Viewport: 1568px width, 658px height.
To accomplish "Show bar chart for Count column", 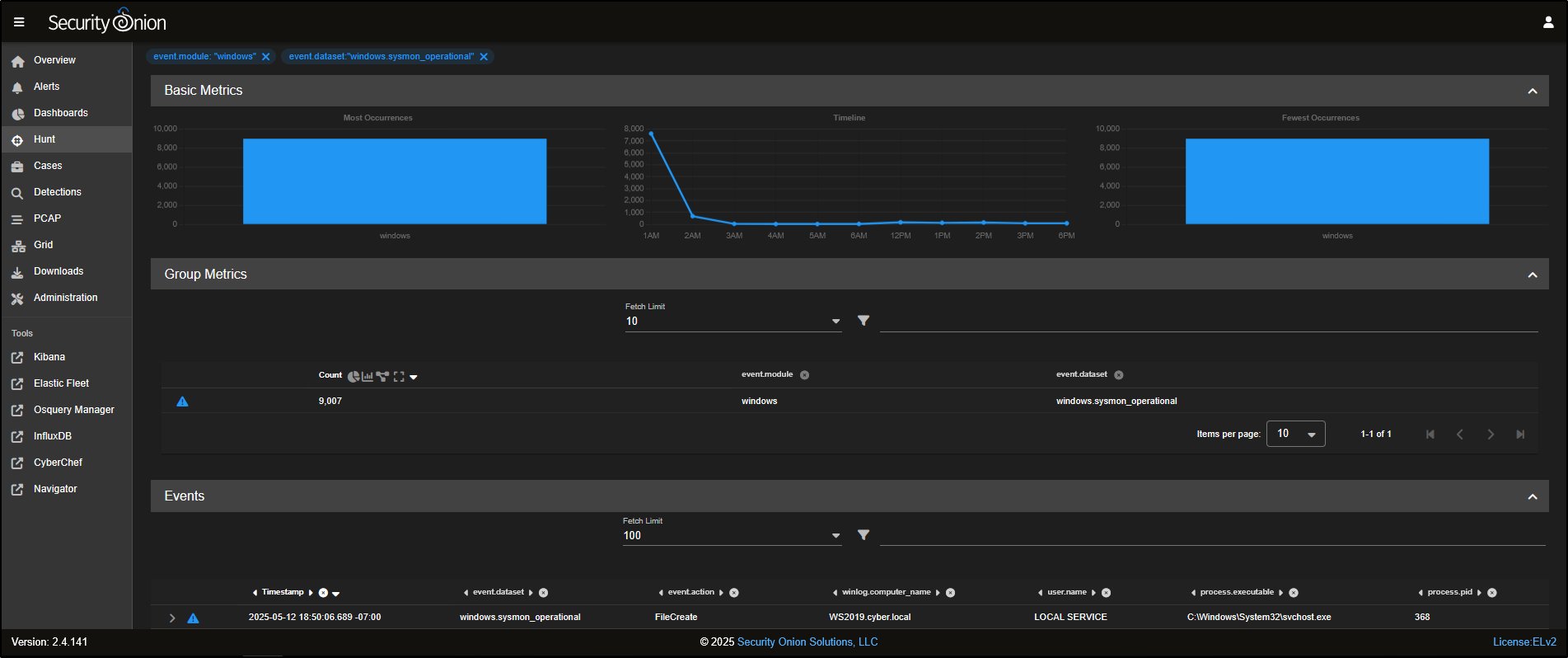I will click(367, 377).
